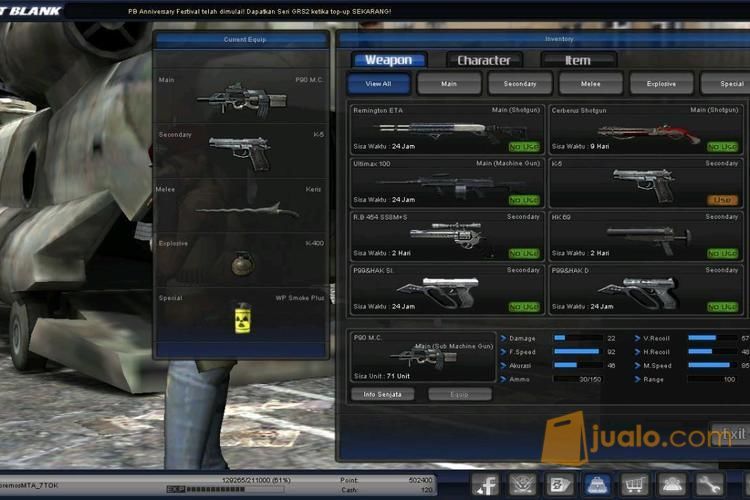Open the wrench settings icon

708,484
